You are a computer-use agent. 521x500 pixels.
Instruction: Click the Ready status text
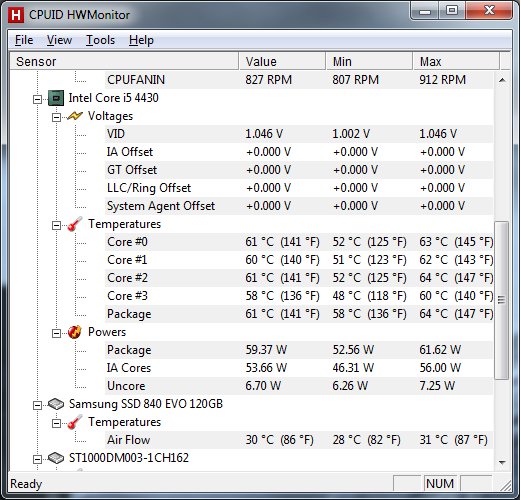tap(26, 484)
